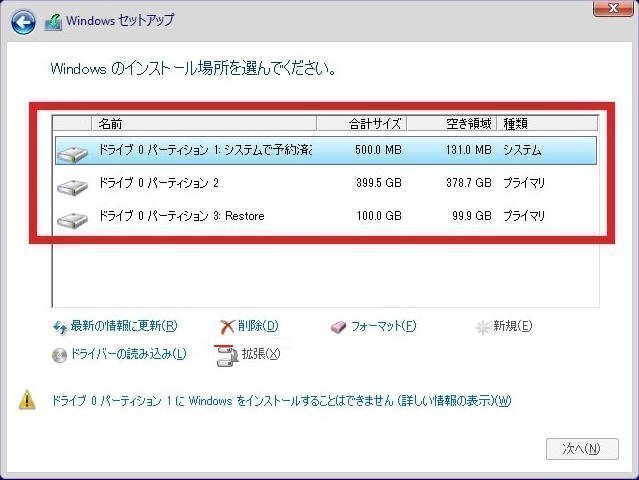Click the drive icon for Partition 1
Viewport: 639px width, 480px height.
coord(73,154)
